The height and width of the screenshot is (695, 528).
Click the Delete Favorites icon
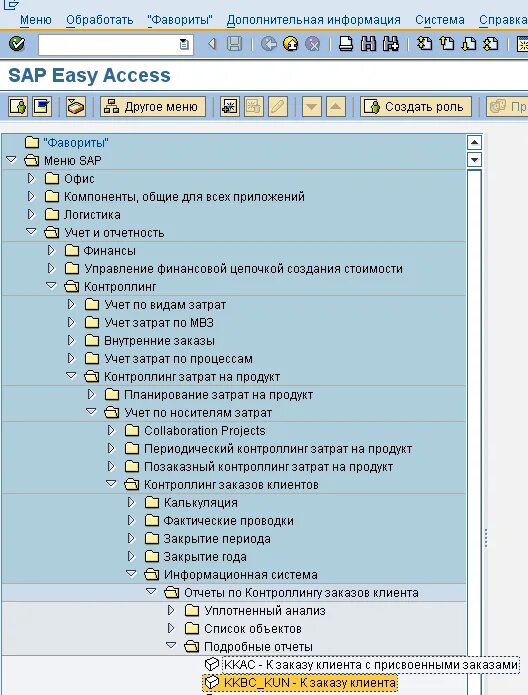coord(254,107)
